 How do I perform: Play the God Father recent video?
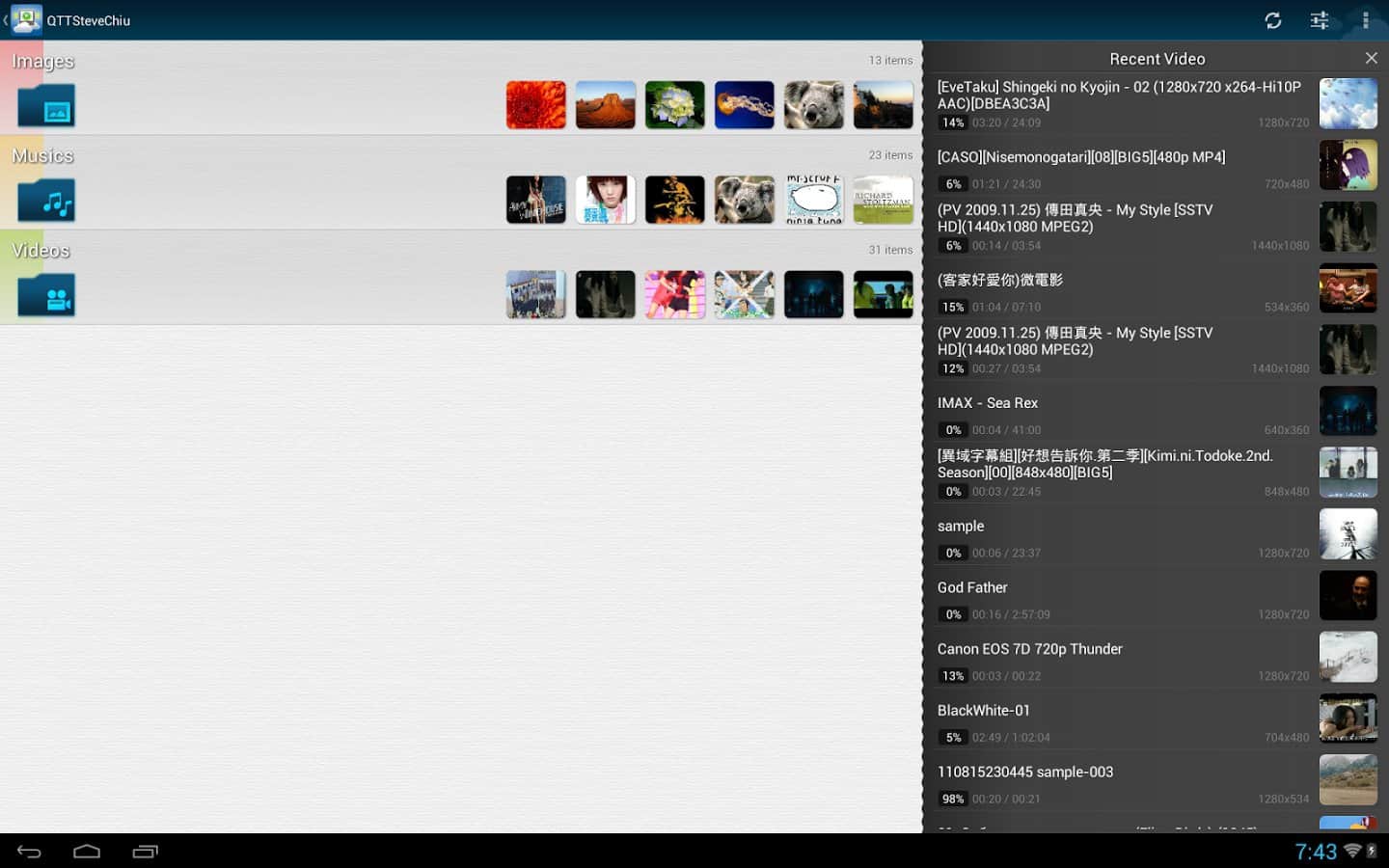[1119, 599]
